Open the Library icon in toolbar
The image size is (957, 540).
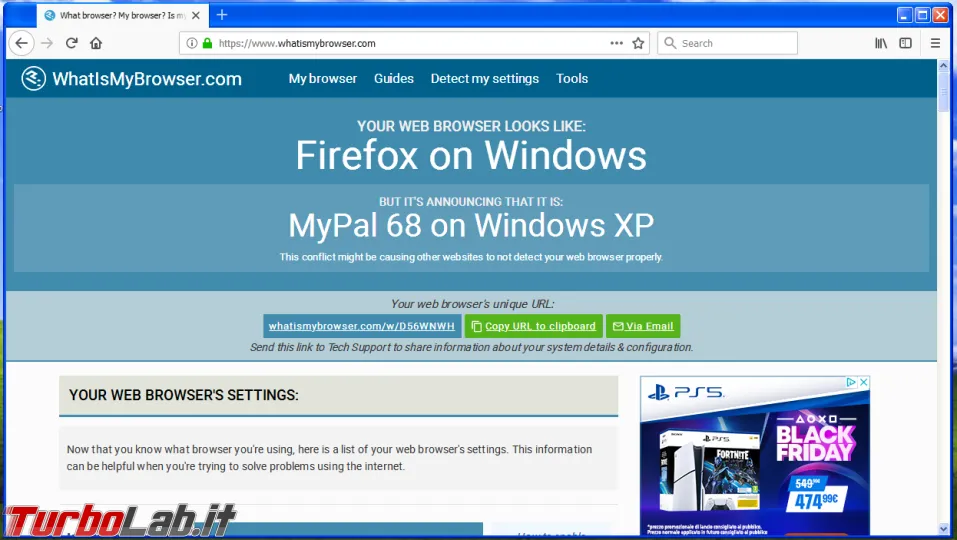coord(881,43)
